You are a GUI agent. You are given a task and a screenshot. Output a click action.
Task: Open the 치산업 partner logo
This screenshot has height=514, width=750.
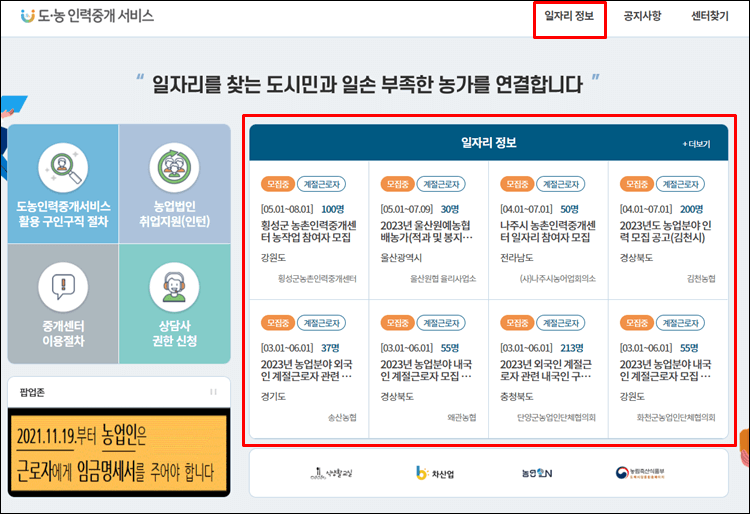435,473
